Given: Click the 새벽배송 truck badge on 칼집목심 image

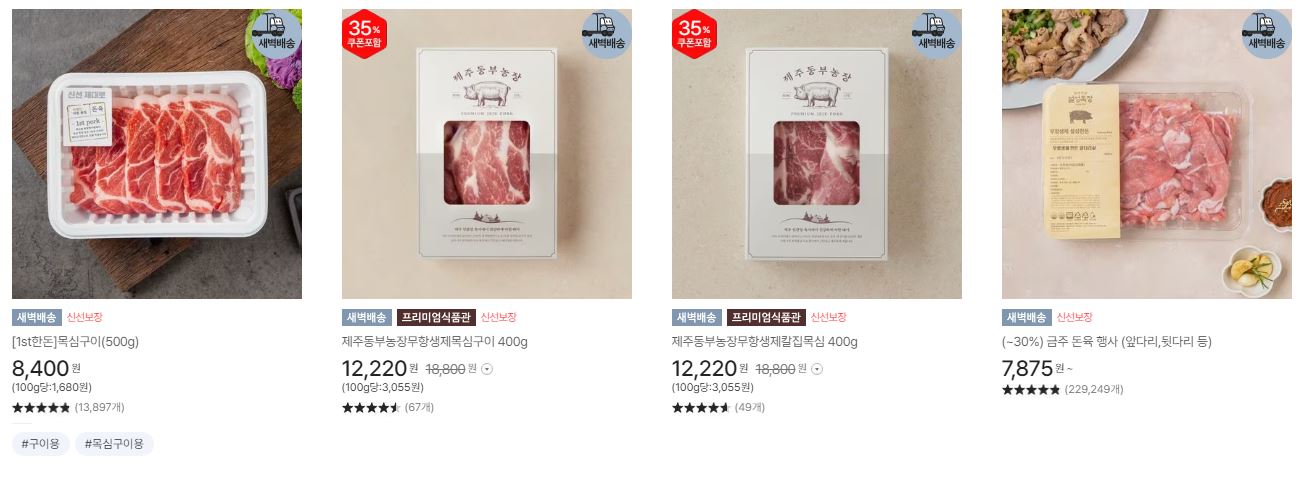Looking at the screenshot, I should (936, 35).
